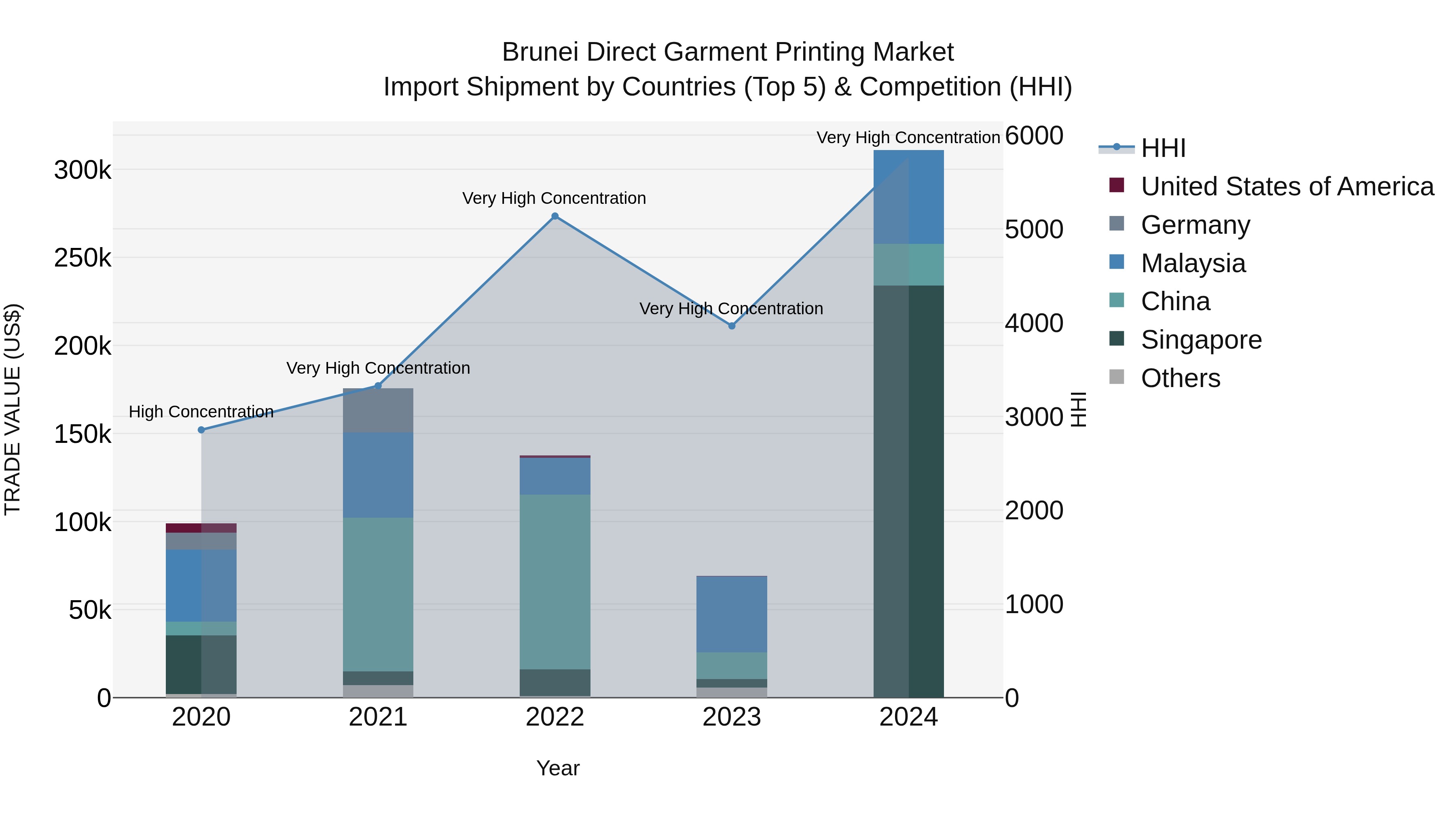
Task: Click the 300k left axis tick label
Action: pyautogui.click(x=83, y=170)
